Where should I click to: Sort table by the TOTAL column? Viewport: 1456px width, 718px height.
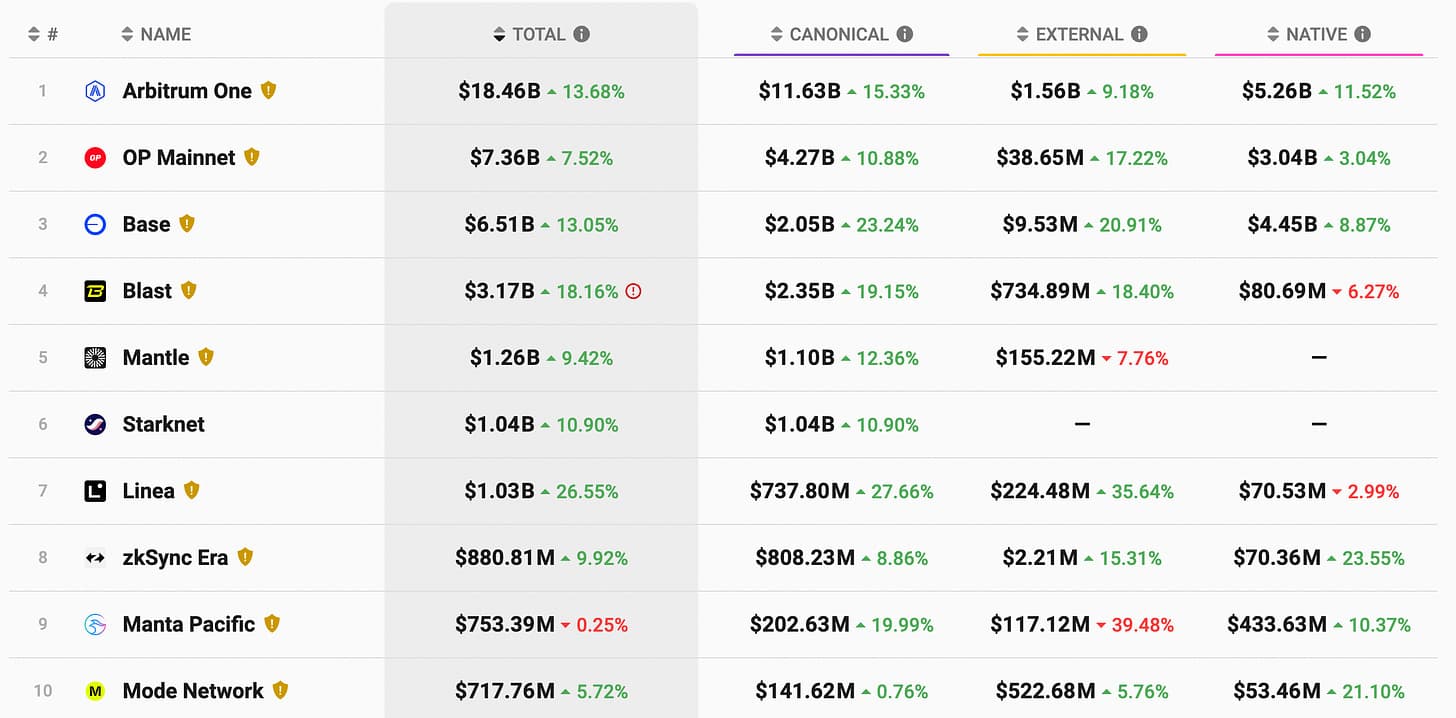530,34
